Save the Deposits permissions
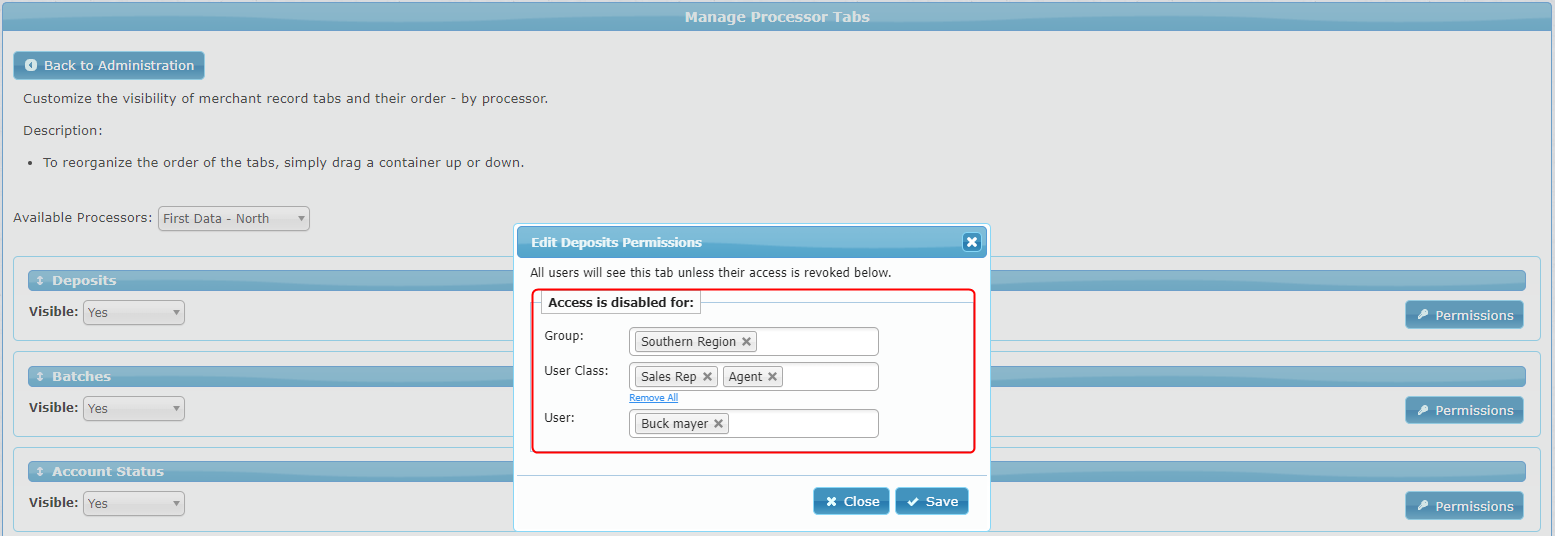The image size is (1555, 536). pyautogui.click(x=932, y=501)
